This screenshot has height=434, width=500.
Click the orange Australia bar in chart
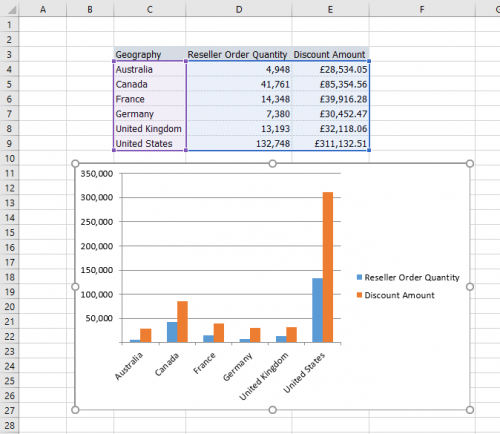(x=146, y=335)
